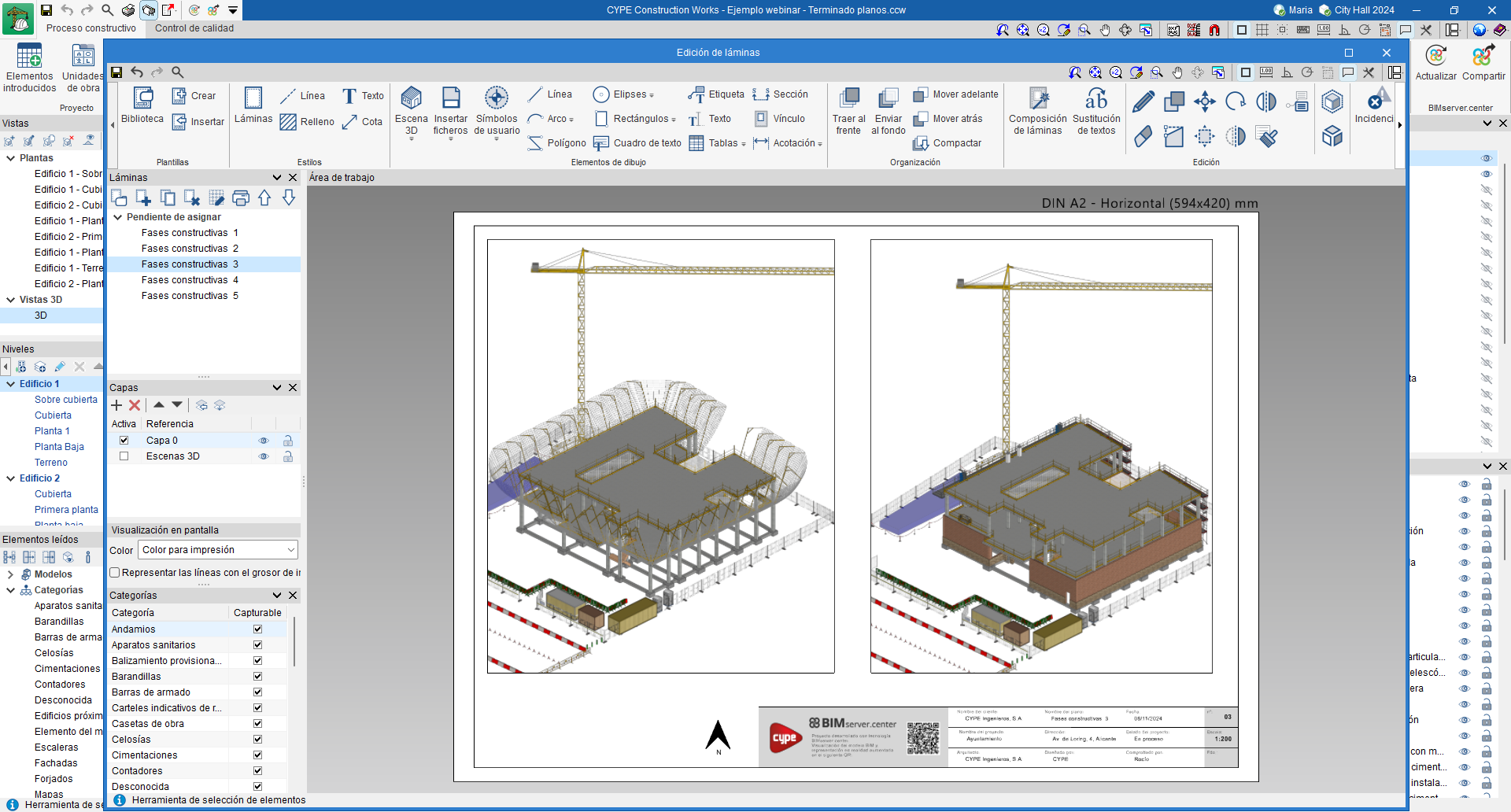This screenshot has height=812, width=1511.
Task: Open the Proceso constructivo tab
Action: (x=91, y=28)
